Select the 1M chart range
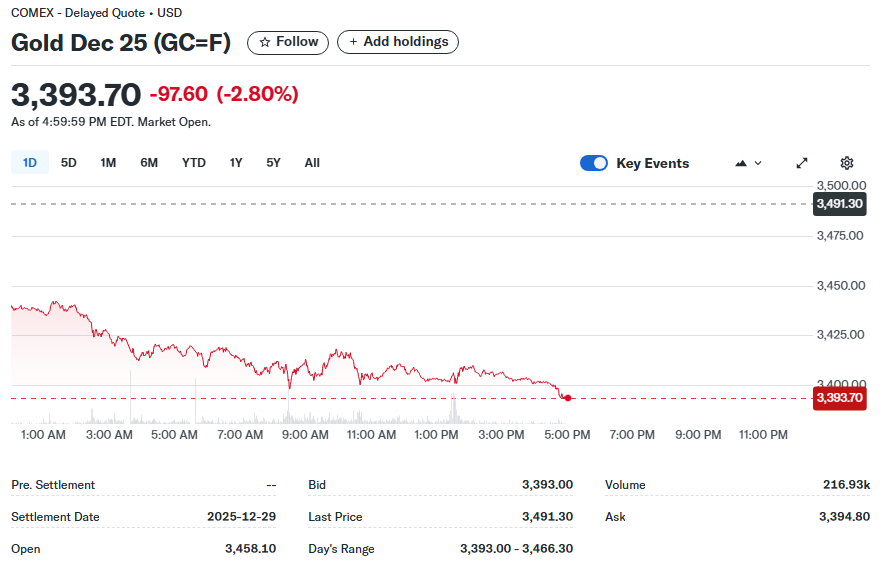This screenshot has width=884, height=575. click(108, 162)
